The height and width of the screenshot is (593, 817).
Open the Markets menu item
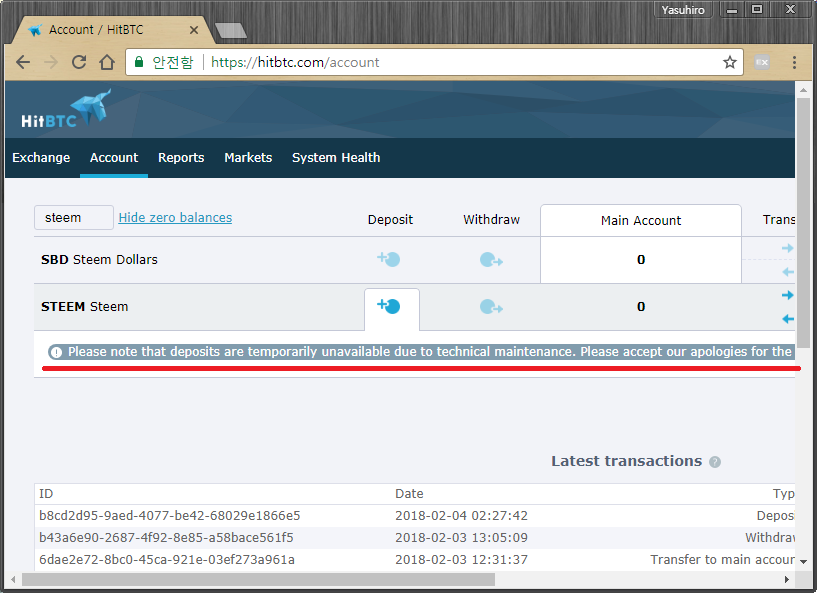248,157
